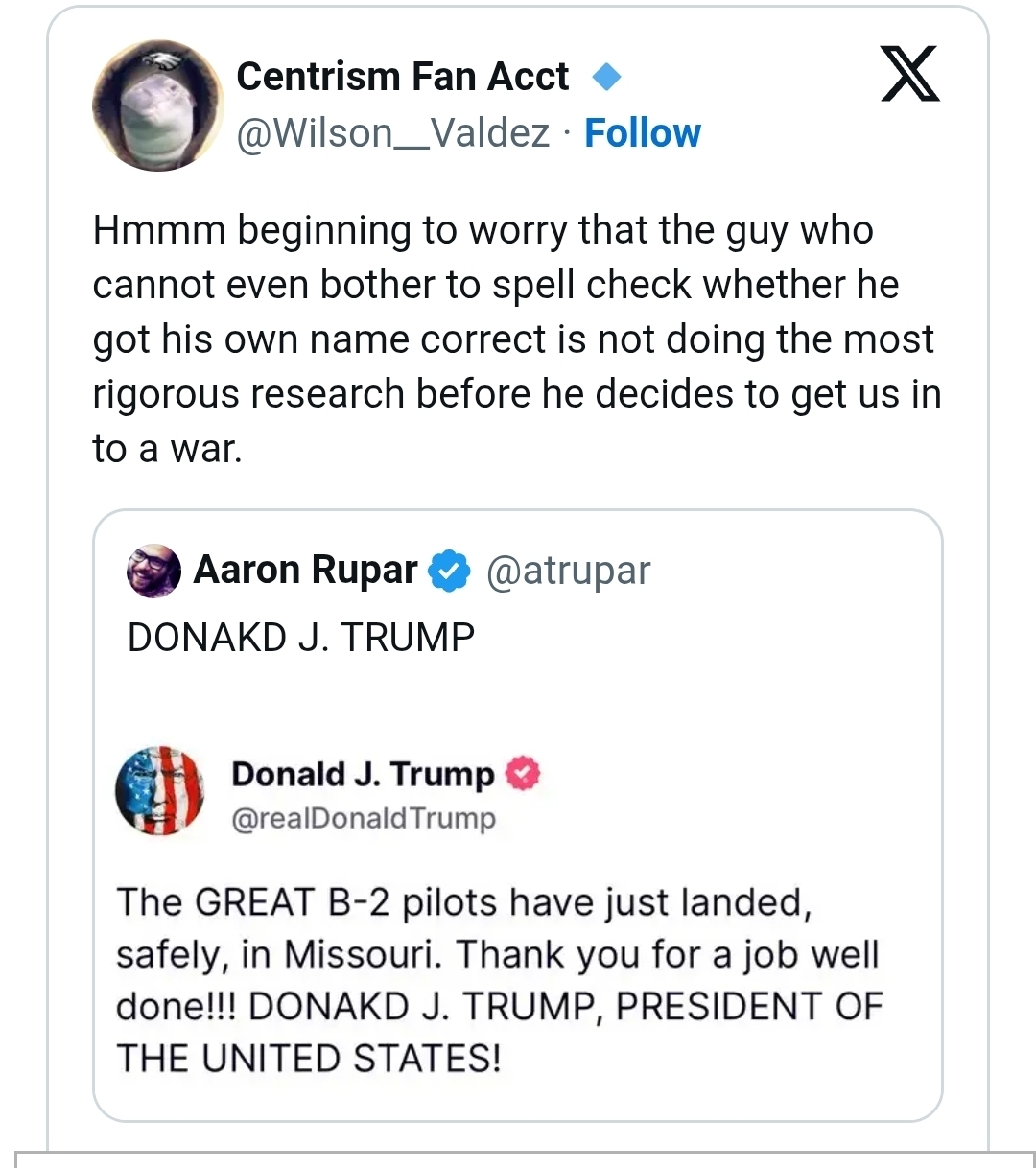This screenshot has width=1036, height=1168.
Task: Click the @realDonaldTrump handle
Action: (364, 818)
